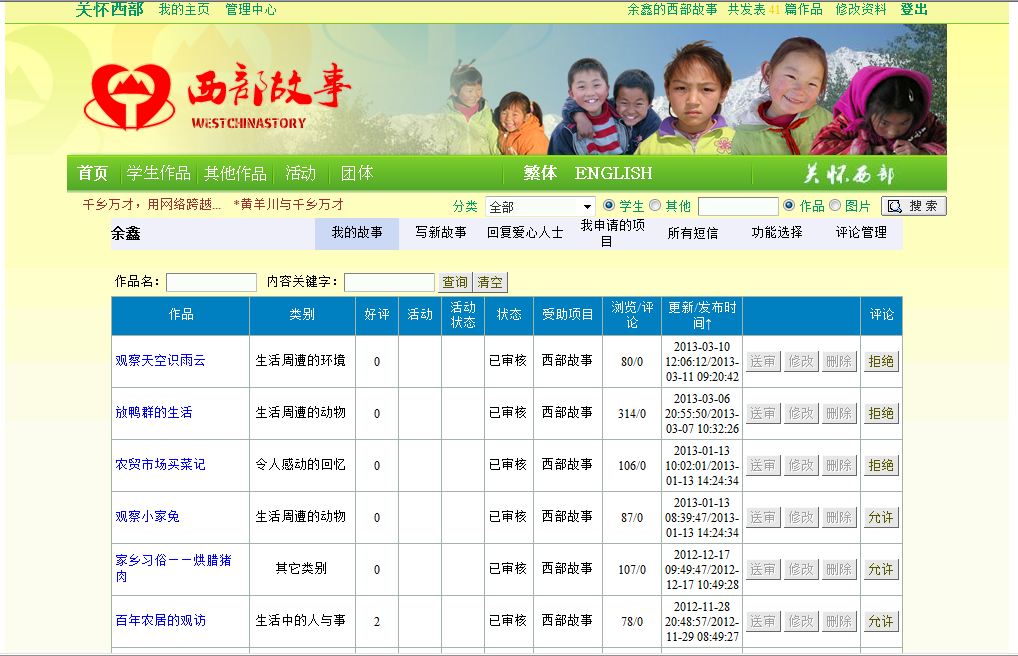
Task: Open 首页 in the green navigation bar
Action: tap(92, 173)
